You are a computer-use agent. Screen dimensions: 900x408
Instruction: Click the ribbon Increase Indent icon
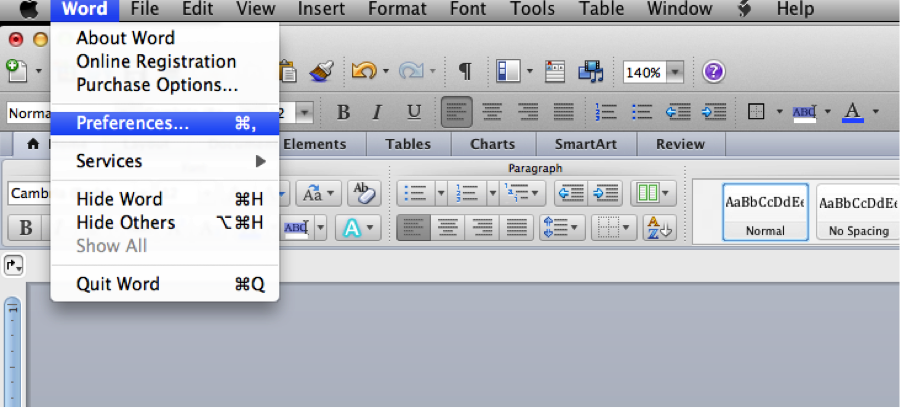[x=605, y=193]
